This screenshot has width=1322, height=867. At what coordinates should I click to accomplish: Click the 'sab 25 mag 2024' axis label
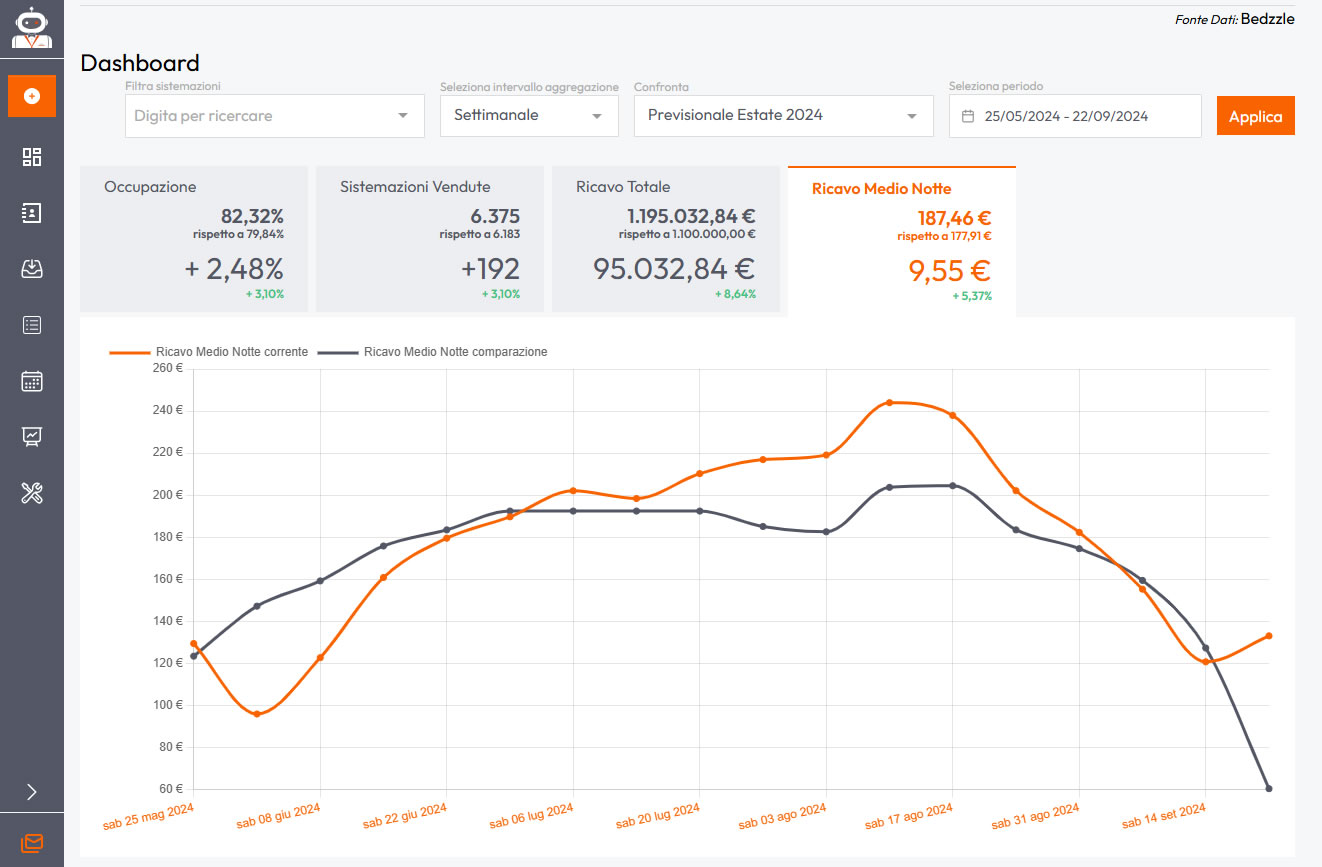point(148,816)
